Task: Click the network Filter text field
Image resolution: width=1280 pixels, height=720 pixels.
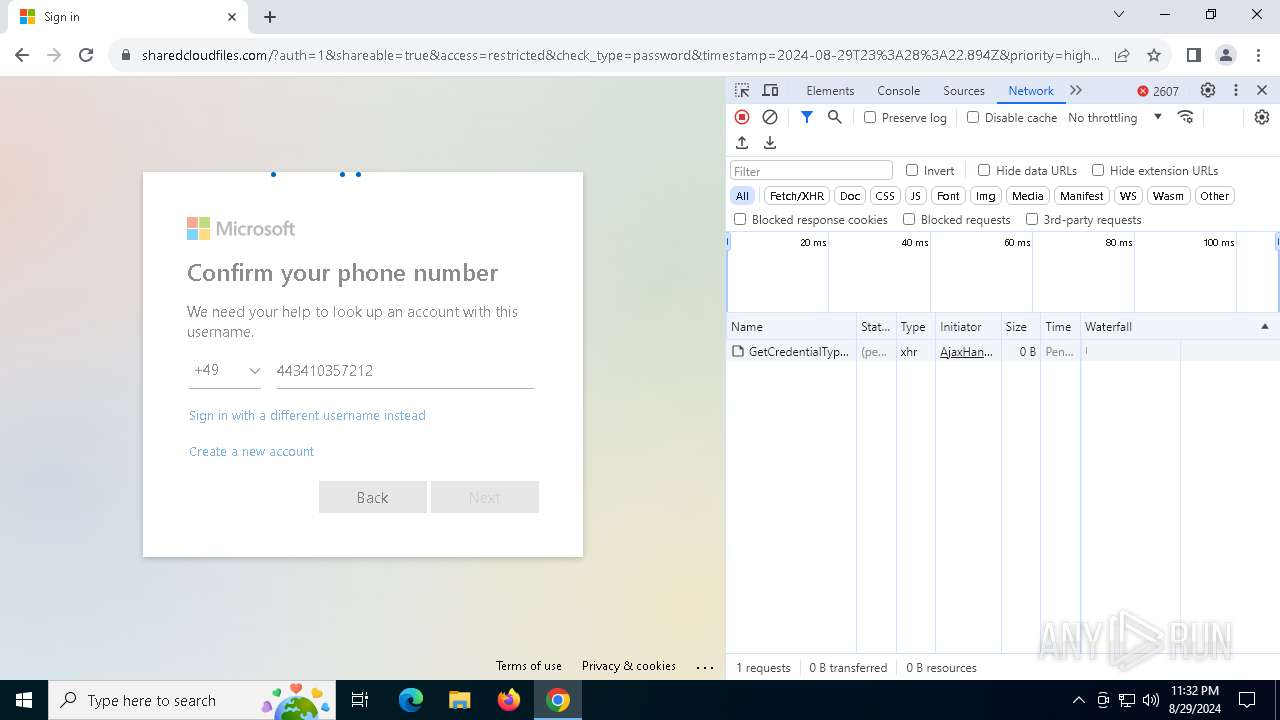Action: coord(811,171)
